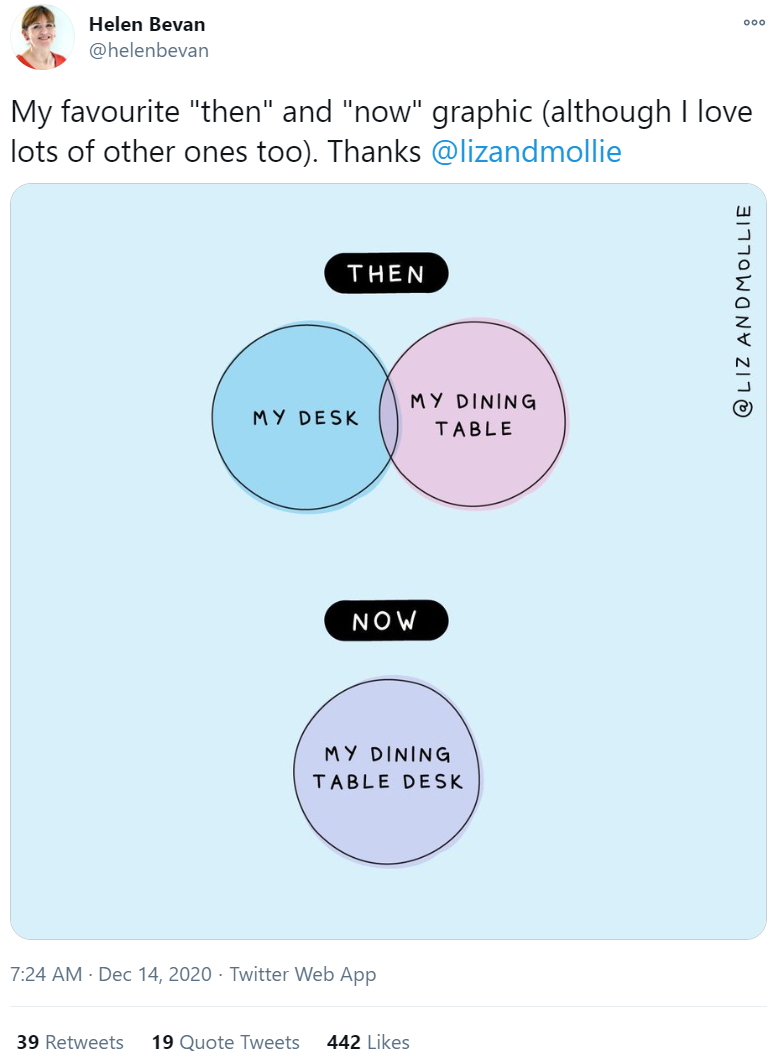The width and height of the screenshot is (779, 1057).
Task: Click the NOW label in graphic
Action: [386, 620]
